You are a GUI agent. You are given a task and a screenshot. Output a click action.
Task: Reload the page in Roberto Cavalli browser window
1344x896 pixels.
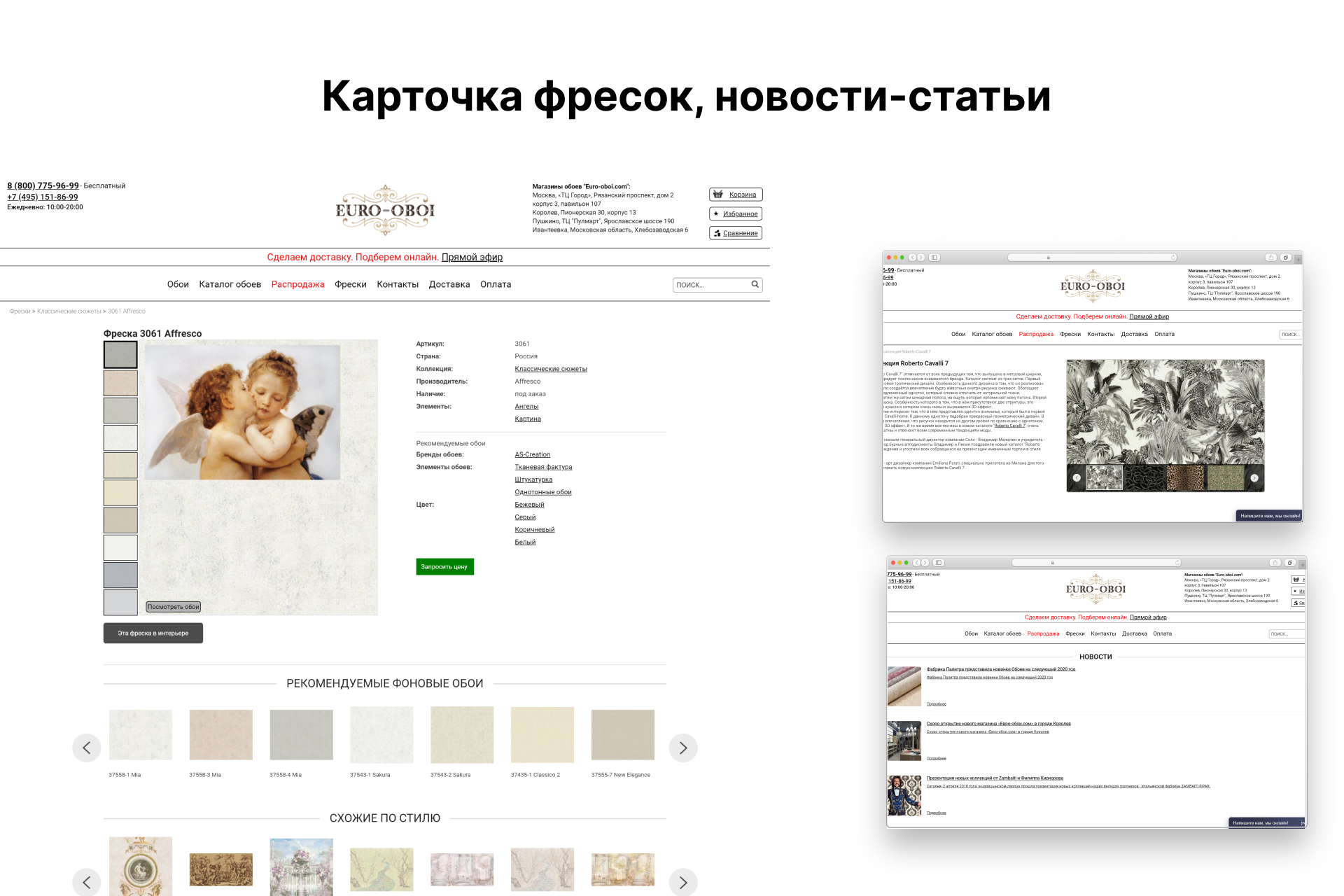(1173, 258)
